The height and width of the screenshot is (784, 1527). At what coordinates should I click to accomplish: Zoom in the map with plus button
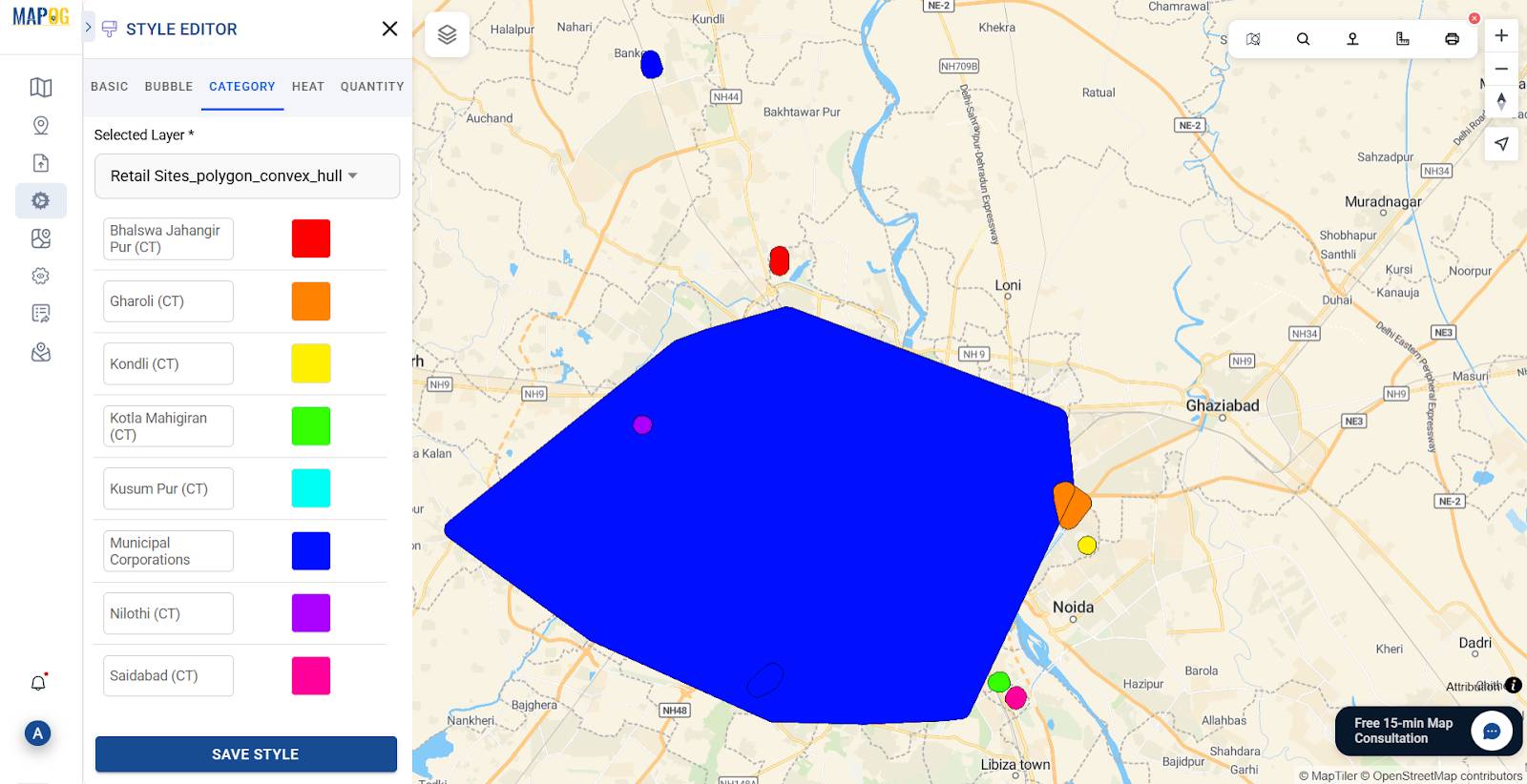(1501, 35)
